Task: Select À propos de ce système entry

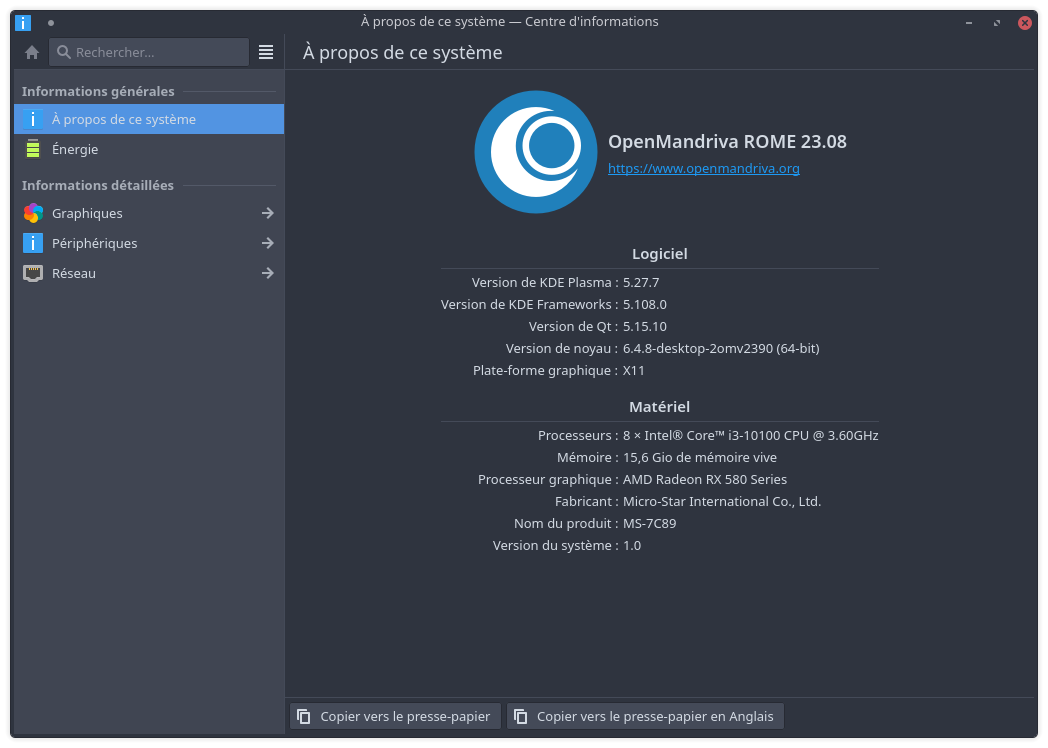Action: coord(149,119)
